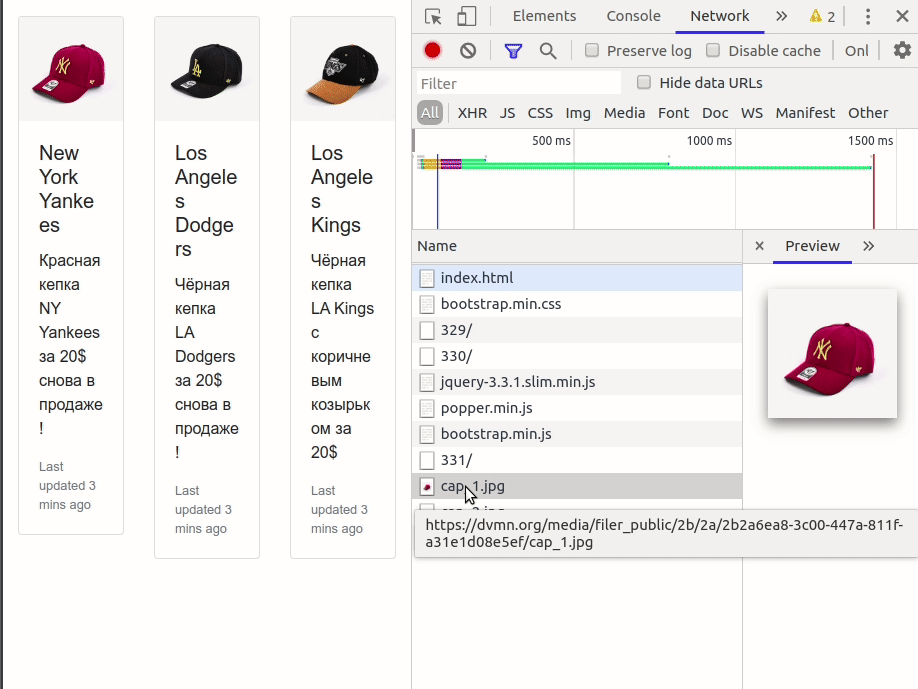Clear the network log icon
Screen dimensions: 918x689
(468, 51)
